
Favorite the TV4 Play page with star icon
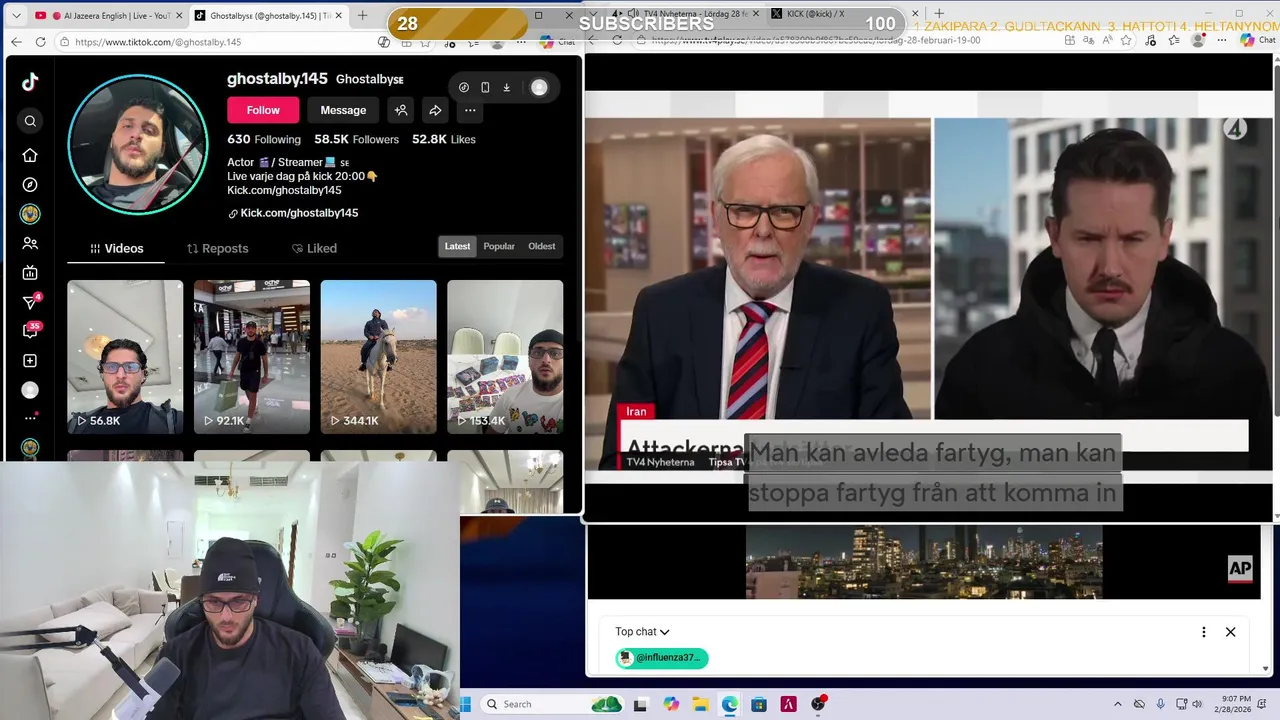pos(1126,40)
